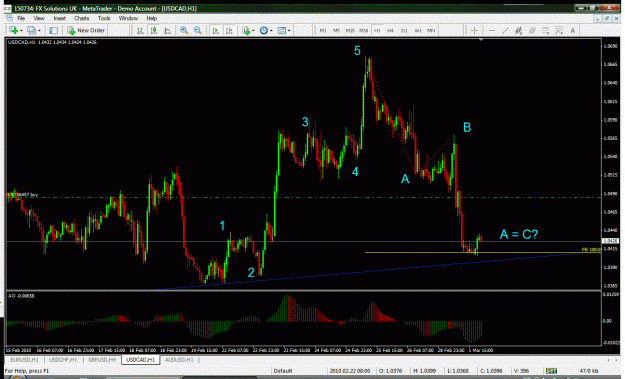The height and width of the screenshot is (379, 625).
Task: Select the horizontal line tool
Action: [492, 30]
